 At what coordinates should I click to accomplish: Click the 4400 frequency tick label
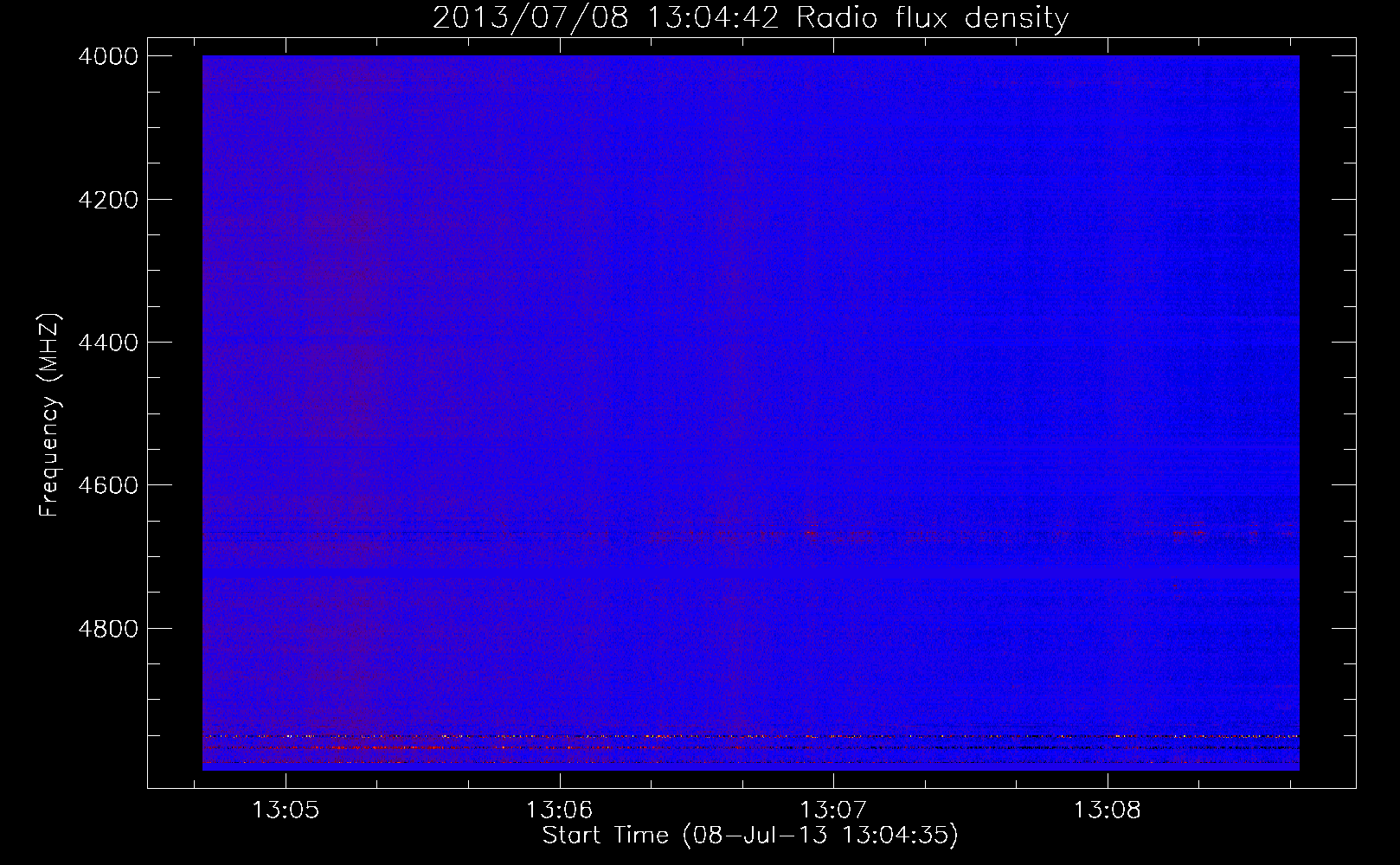(107, 343)
